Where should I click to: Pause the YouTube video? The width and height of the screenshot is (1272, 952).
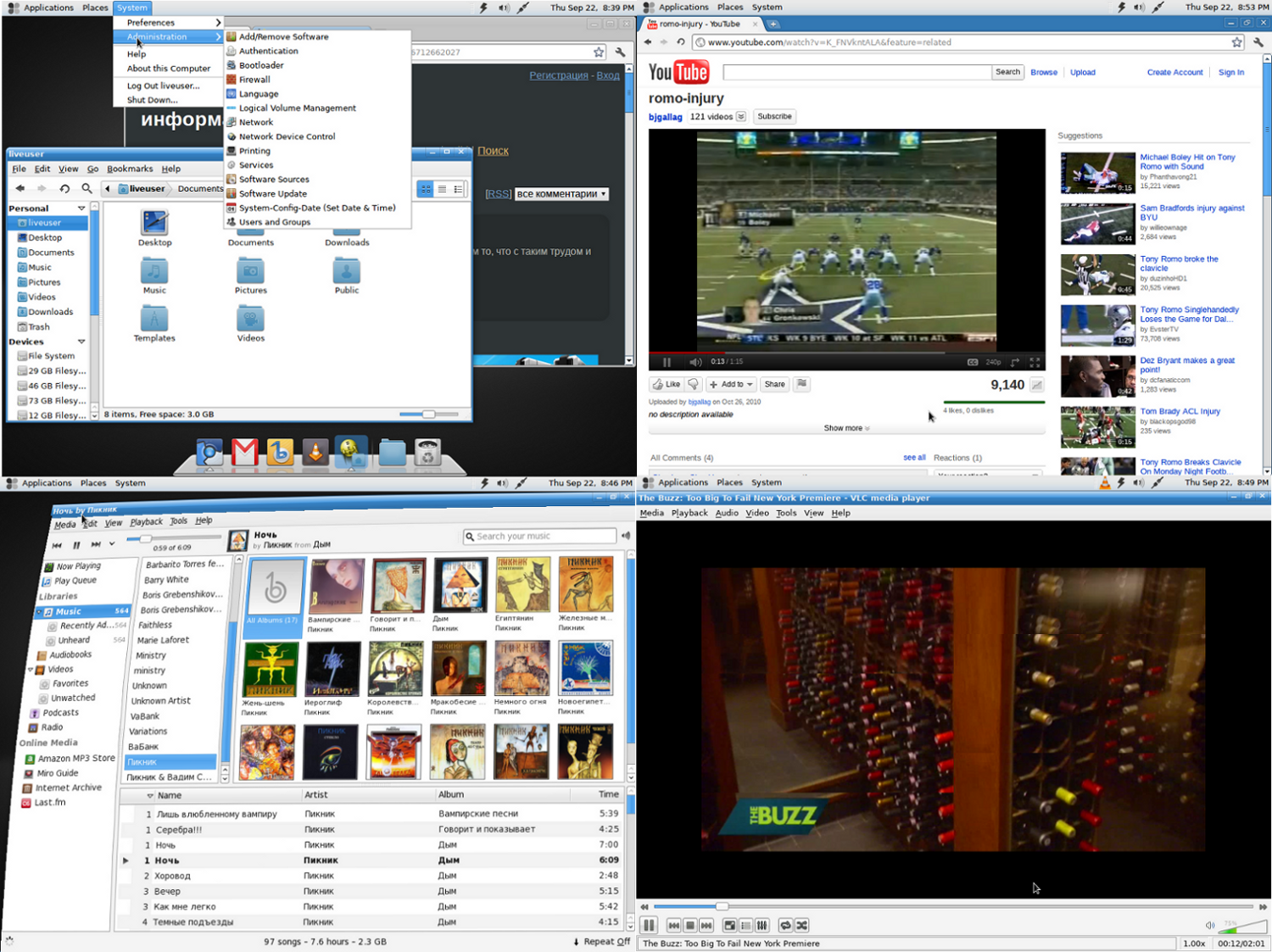[667, 362]
